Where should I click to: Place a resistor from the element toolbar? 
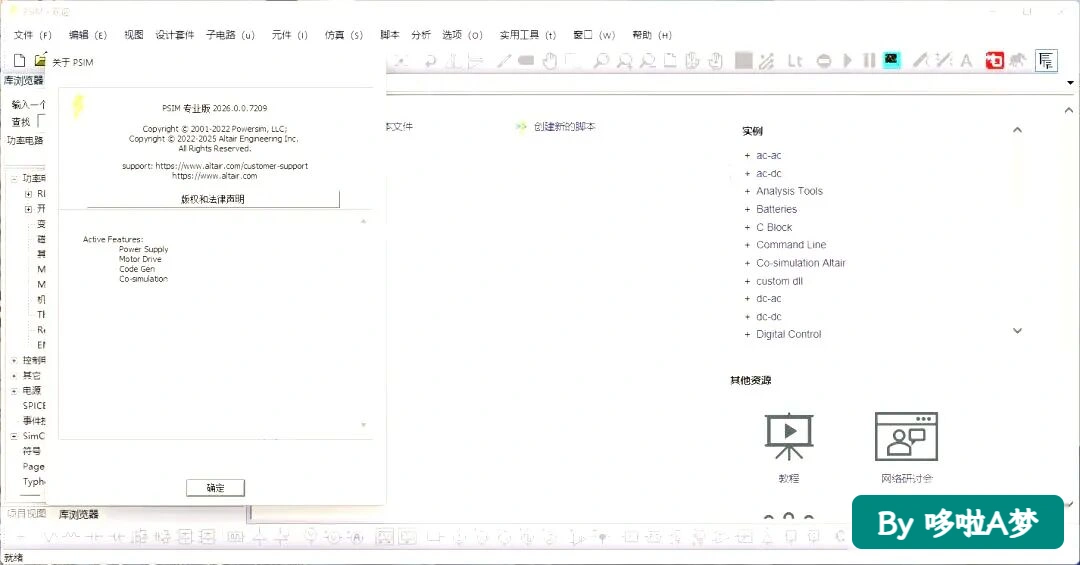click(x=53, y=536)
